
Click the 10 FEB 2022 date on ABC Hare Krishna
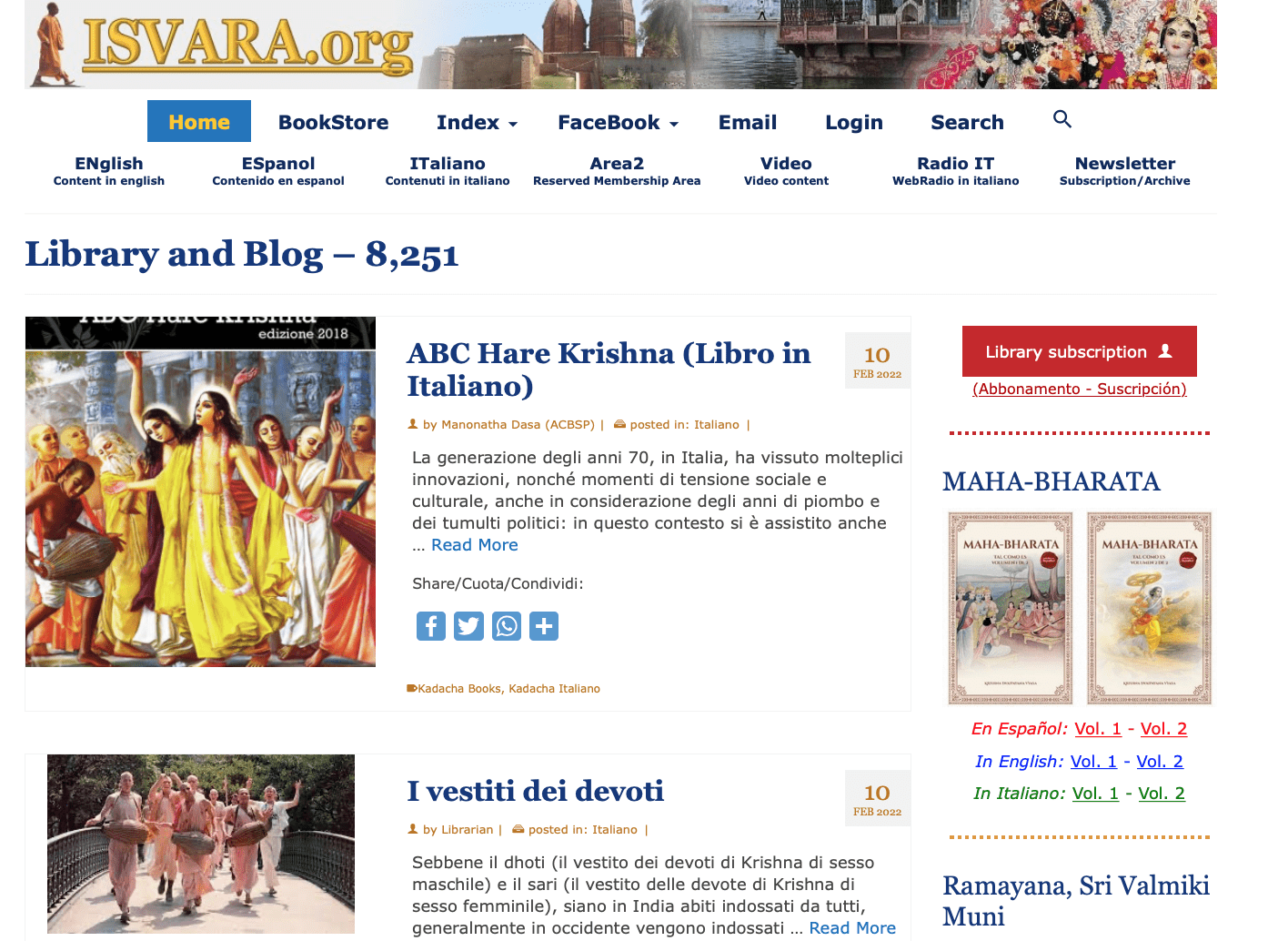click(x=878, y=361)
